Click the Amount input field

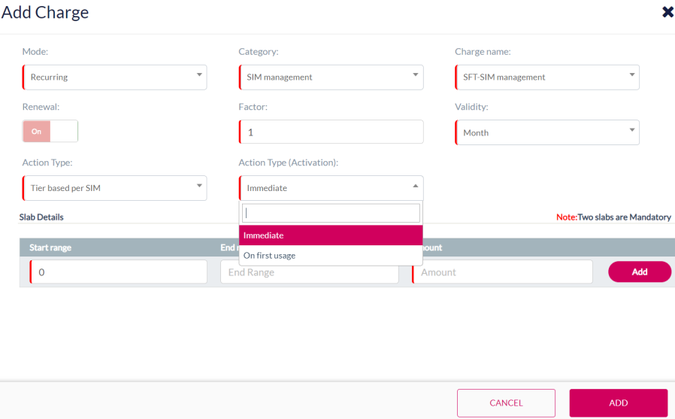pyautogui.click(x=502, y=272)
